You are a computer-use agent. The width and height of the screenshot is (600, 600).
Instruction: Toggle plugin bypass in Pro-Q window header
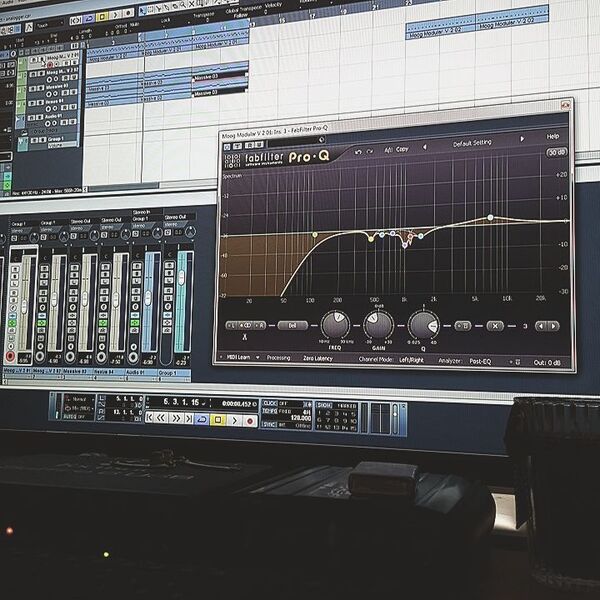tap(227, 147)
